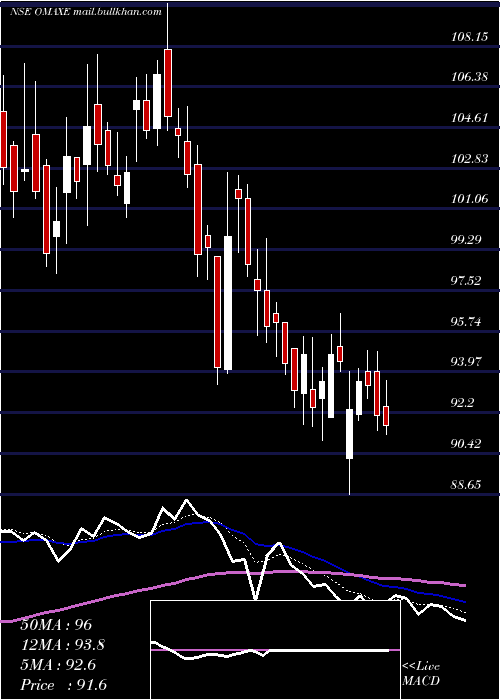Select the 95.74 price axis label

coord(467,321)
